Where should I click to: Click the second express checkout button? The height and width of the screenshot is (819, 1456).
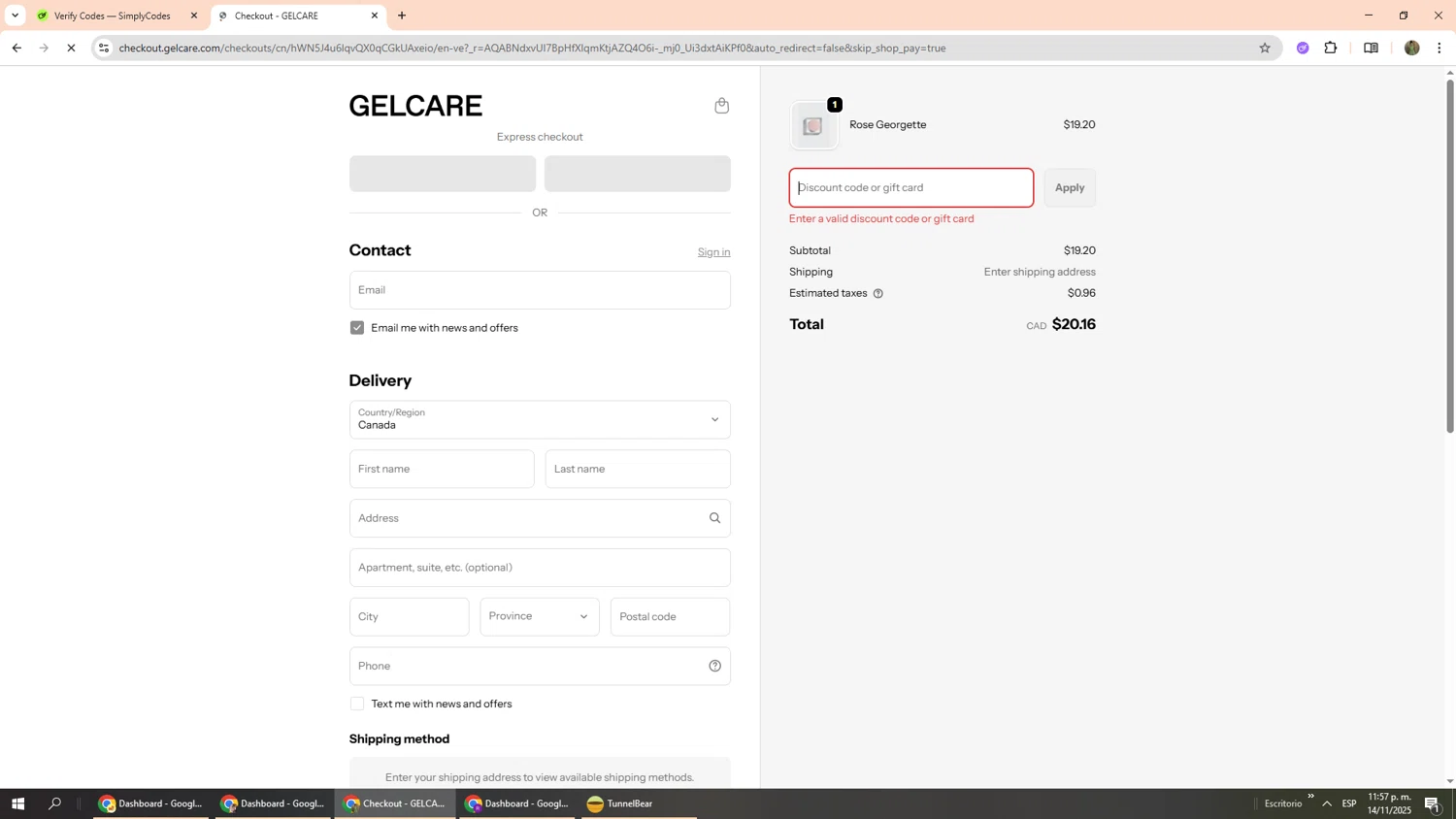(638, 174)
